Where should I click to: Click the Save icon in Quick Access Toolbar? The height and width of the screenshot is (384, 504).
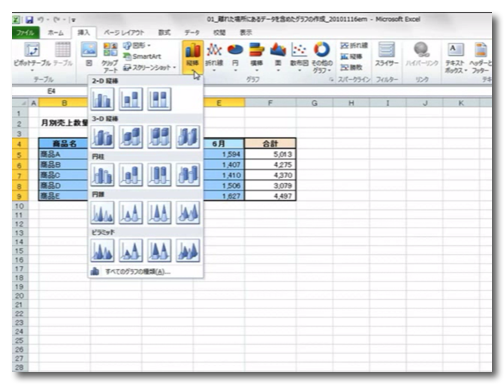pos(29,20)
